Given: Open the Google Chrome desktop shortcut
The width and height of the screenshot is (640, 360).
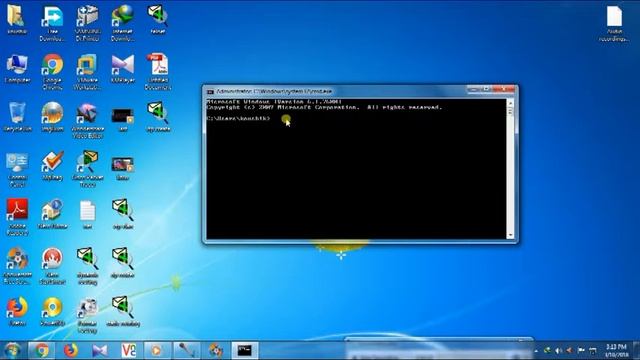Looking at the screenshot, I should tap(52, 72).
